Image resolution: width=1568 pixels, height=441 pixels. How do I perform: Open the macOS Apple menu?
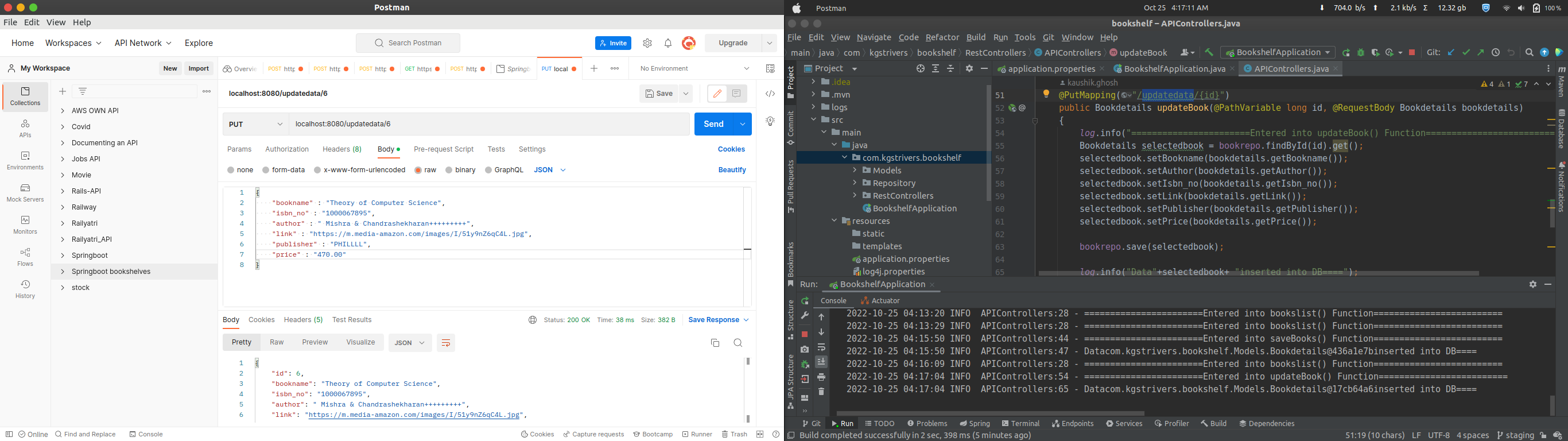tap(797, 8)
